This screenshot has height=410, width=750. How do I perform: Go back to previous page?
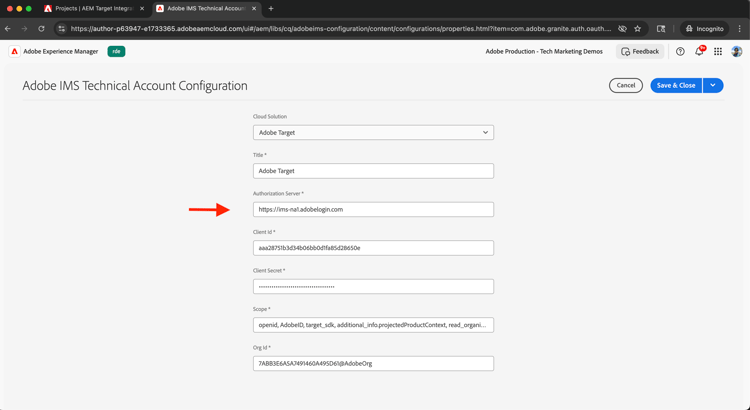[9, 29]
